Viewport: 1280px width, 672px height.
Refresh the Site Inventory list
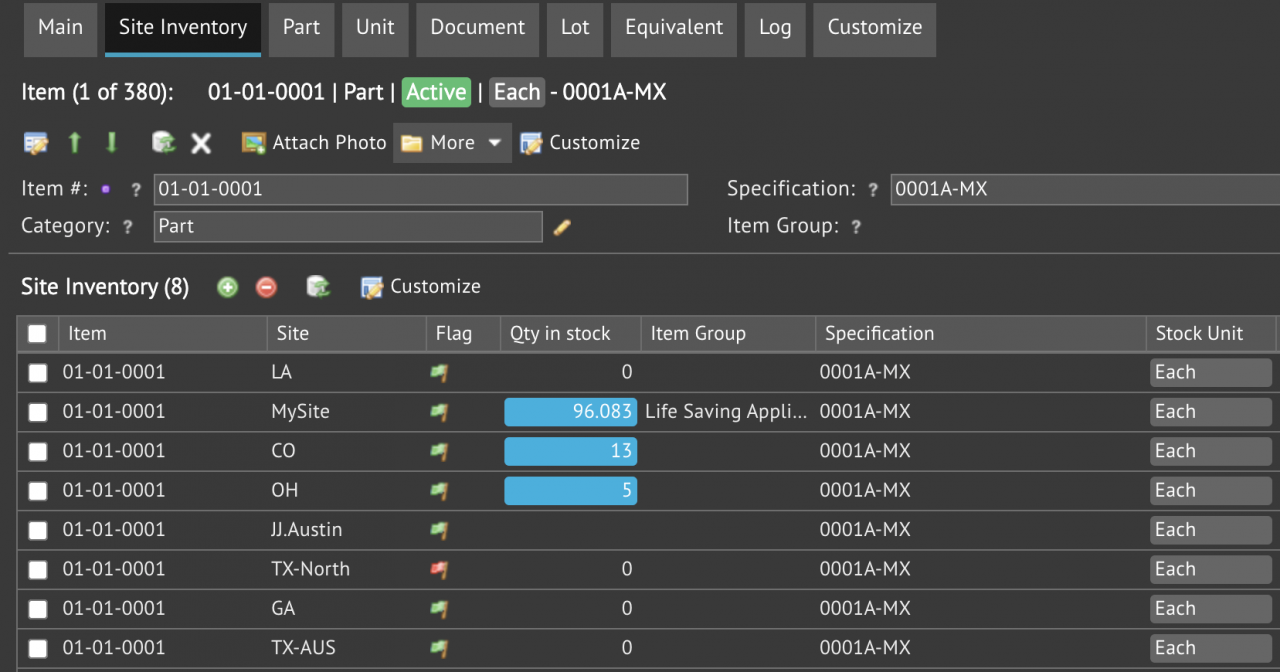[x=318, y=287]
